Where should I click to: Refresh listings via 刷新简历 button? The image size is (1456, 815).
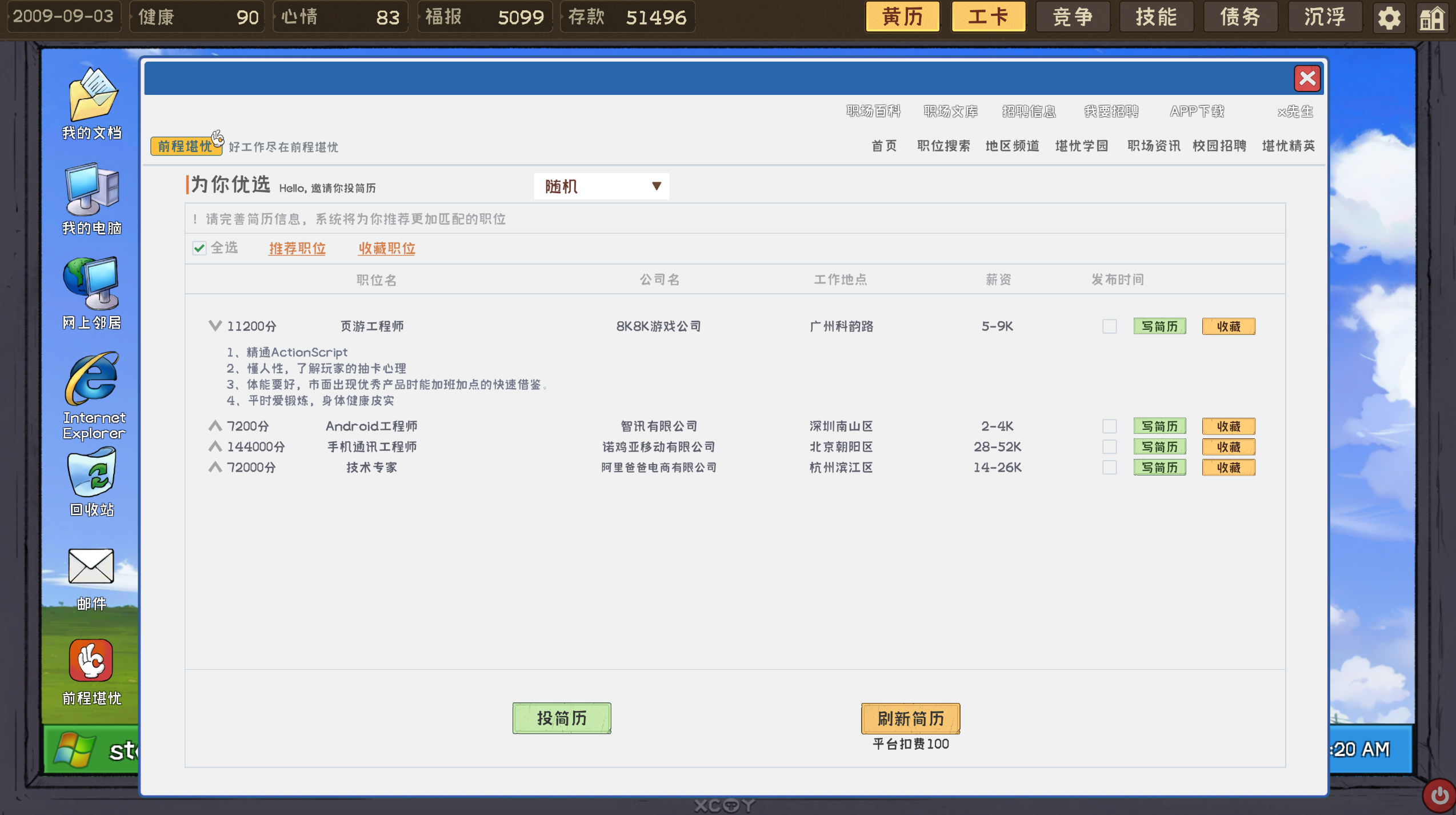coord(910,718)
